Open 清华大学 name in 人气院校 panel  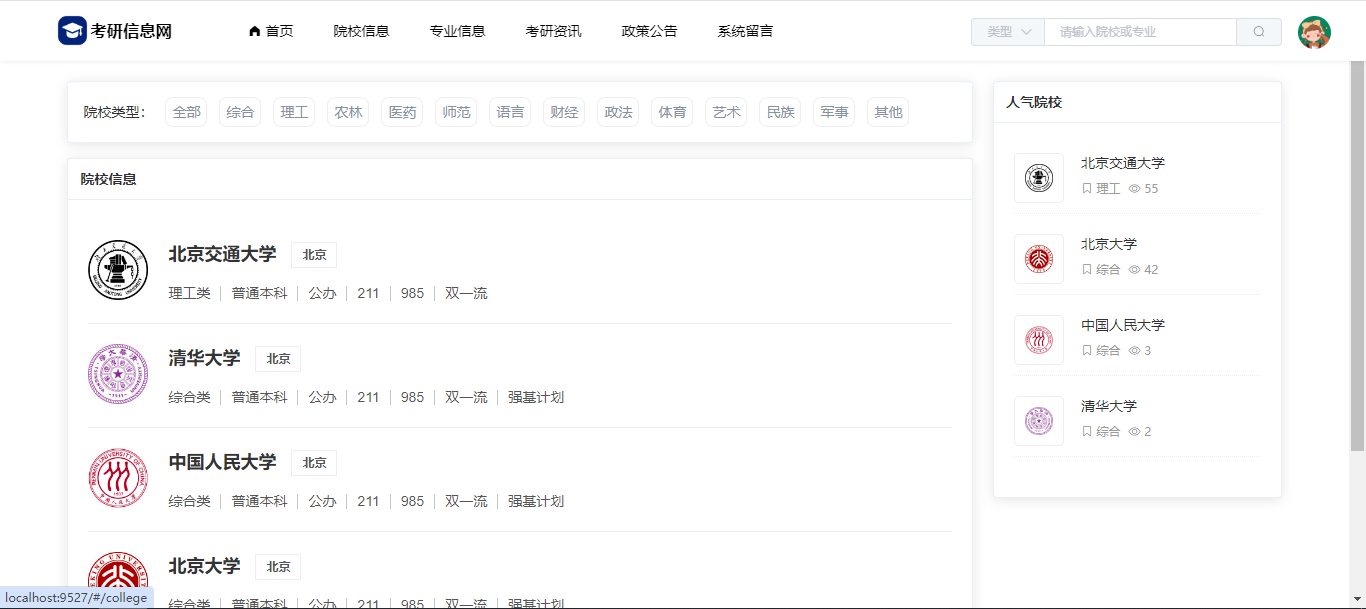pyautogui.click(x=1109, y=406)
